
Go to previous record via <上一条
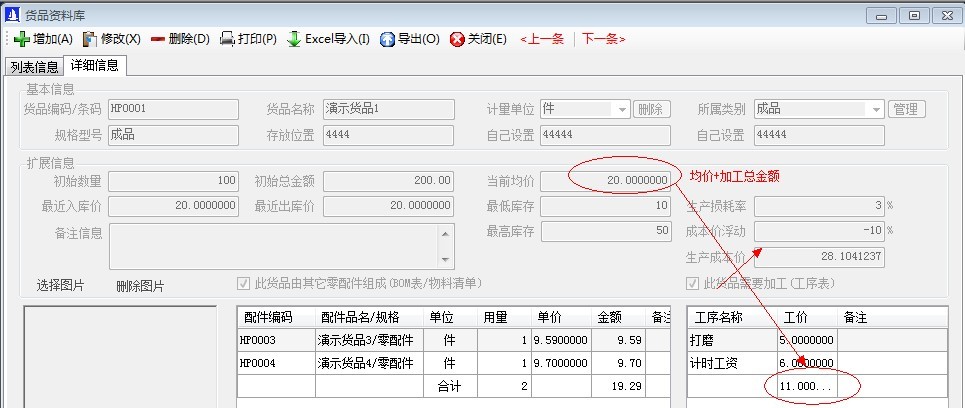543,39
